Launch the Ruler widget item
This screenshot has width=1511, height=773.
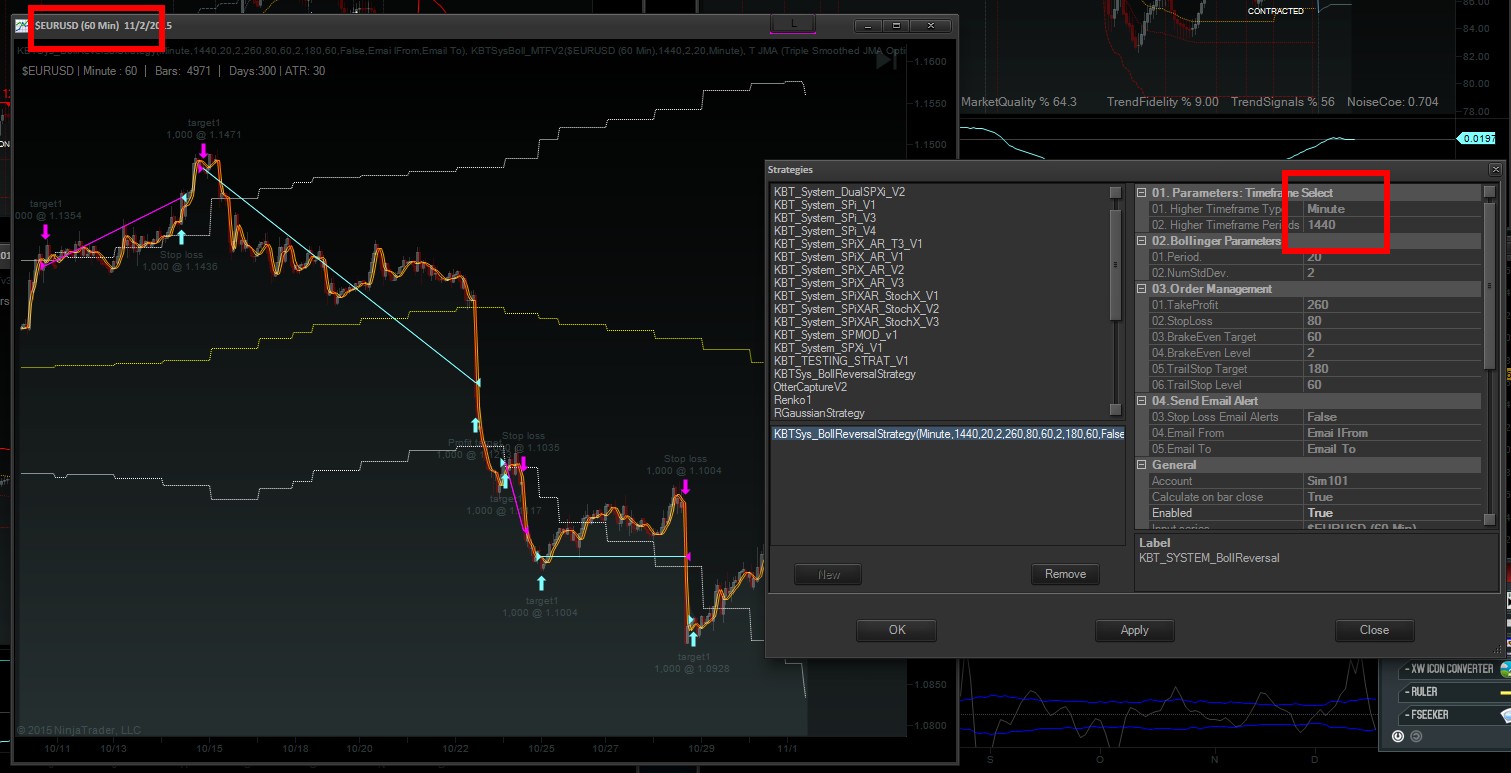pyautogui.click(x=1454, y=692)
